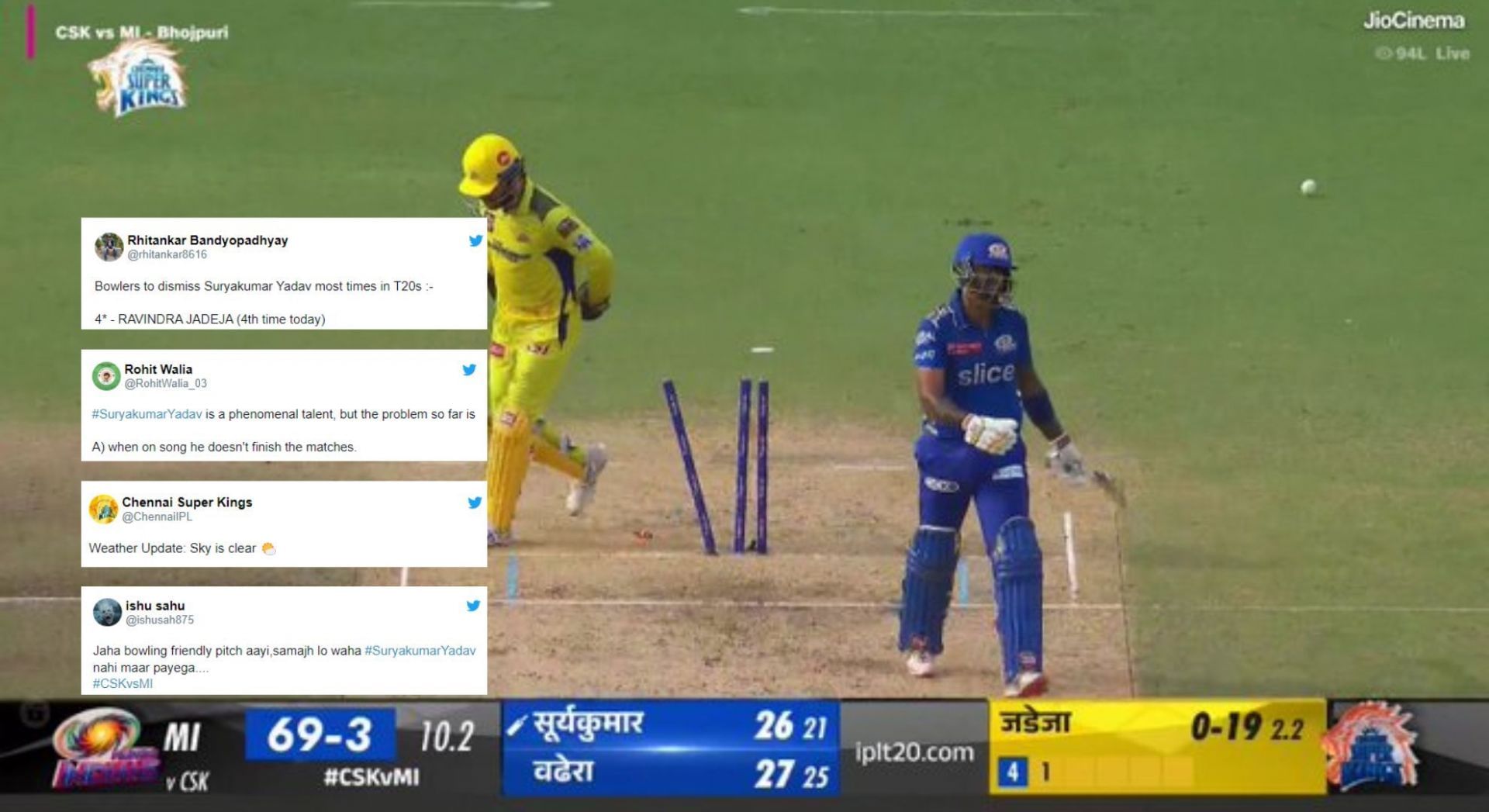This screenshot has height=812, width=1489.
Task: Click the 94L Live indicator
Action: 1422,54
